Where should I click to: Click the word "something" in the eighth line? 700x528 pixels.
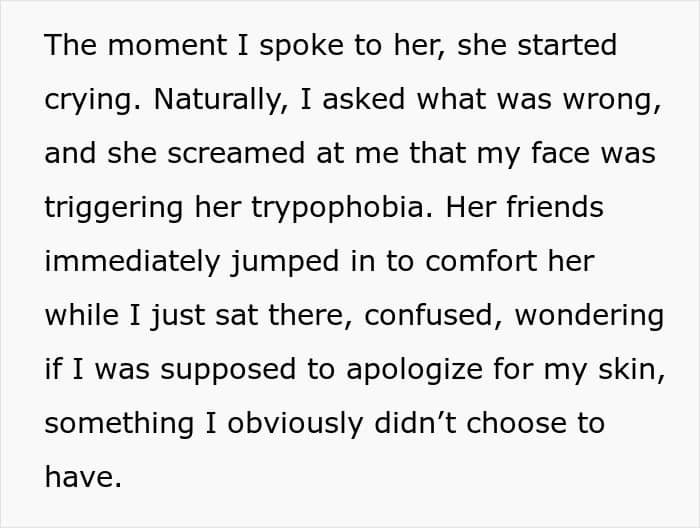coord(119,424)
